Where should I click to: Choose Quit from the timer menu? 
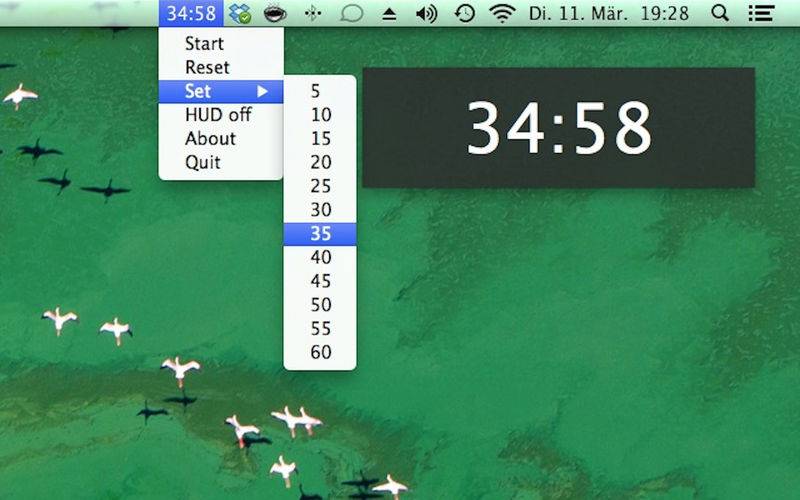coord(221,163)
